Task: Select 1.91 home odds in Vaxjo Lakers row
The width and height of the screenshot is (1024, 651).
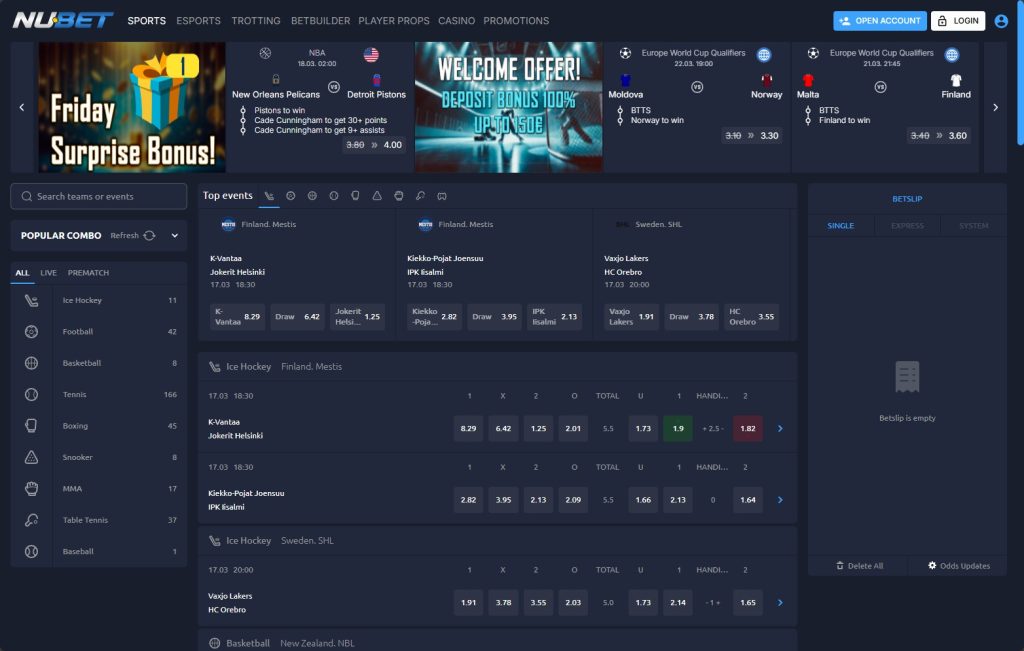Action: (468, 602)
